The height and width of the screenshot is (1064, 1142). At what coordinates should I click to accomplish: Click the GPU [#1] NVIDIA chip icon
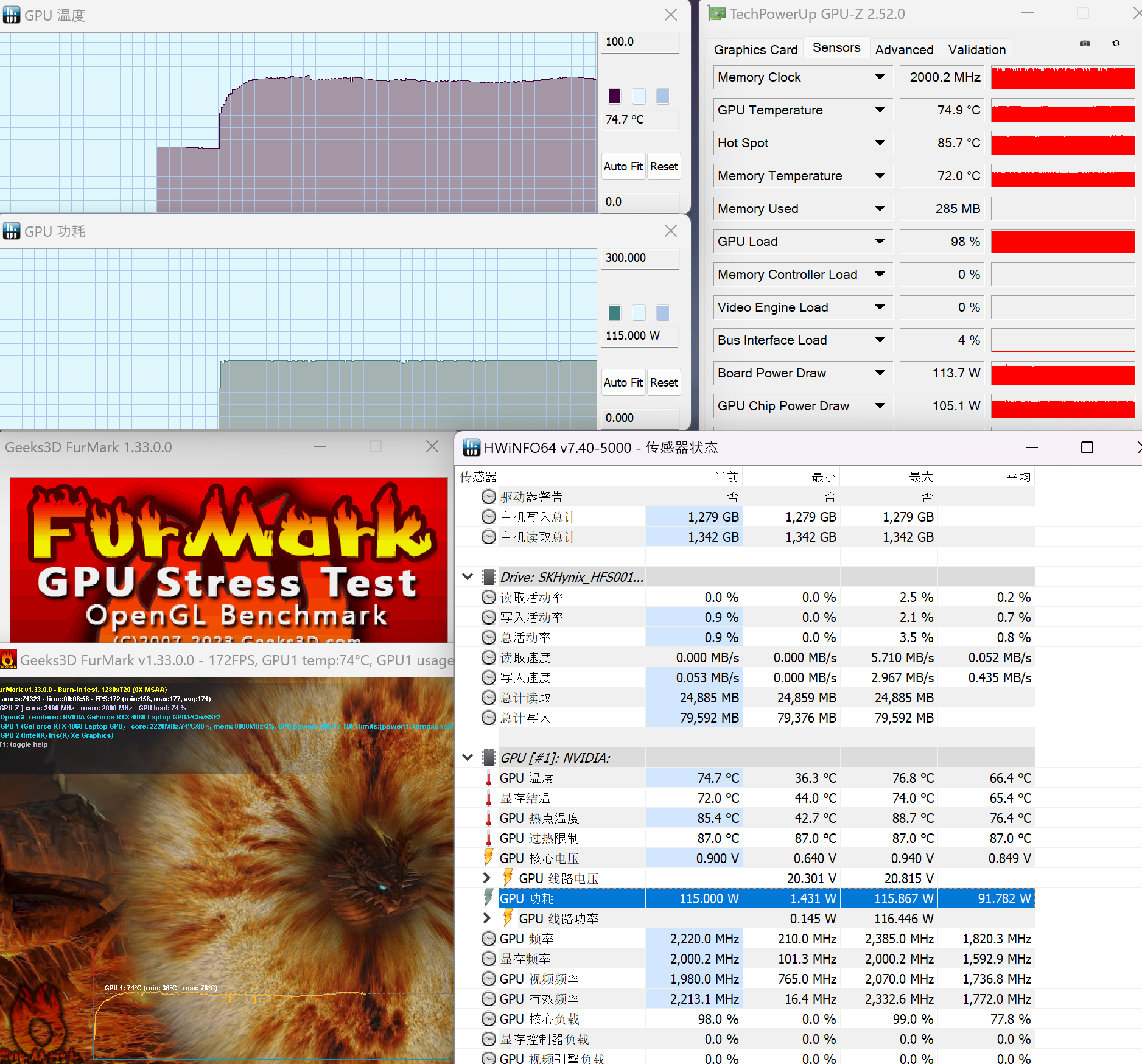pos(488,757)
